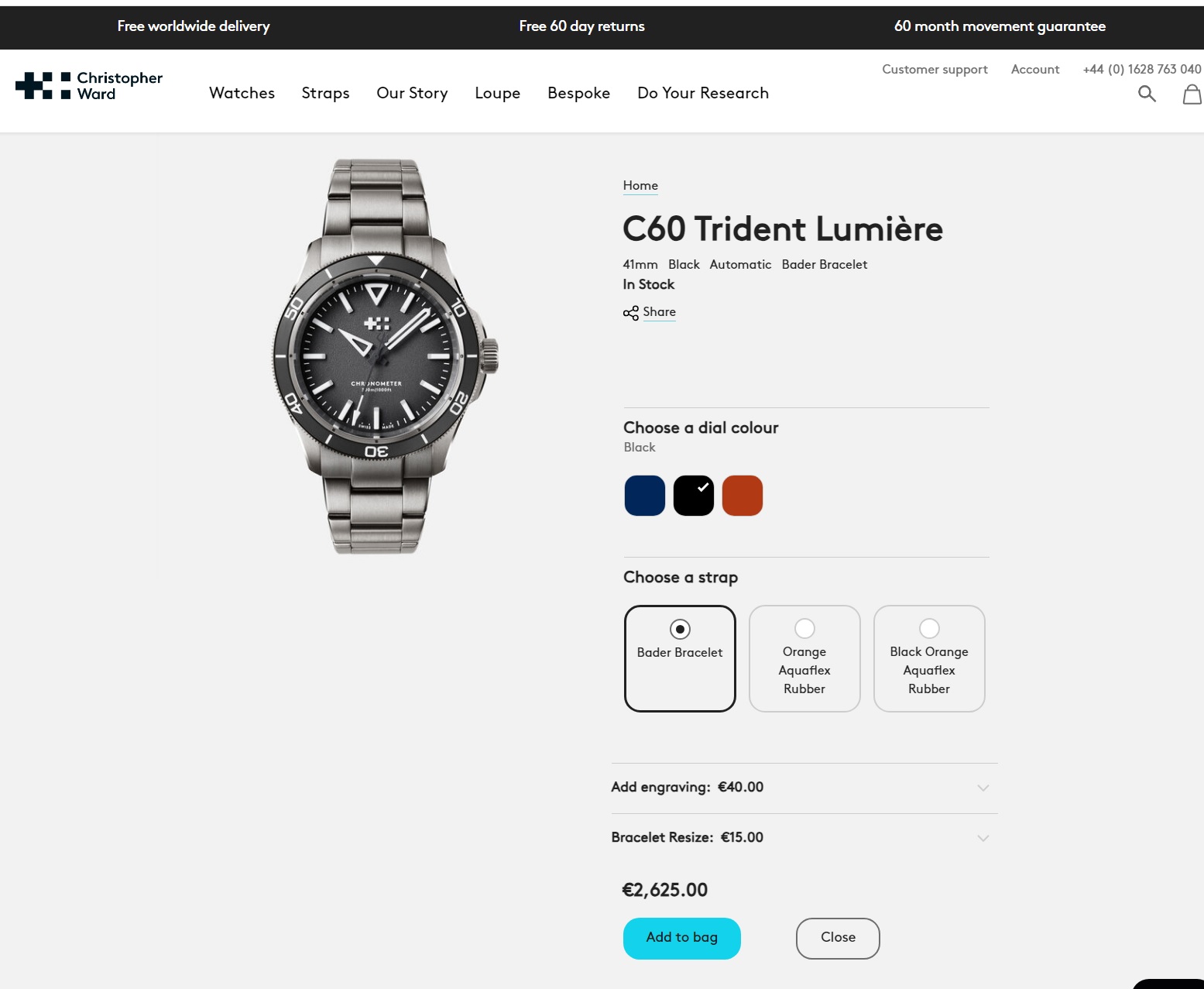Screen dimensions: 1204x989
Task: Pick the orange dial colour swatch
Action: [x=743, y=496]
